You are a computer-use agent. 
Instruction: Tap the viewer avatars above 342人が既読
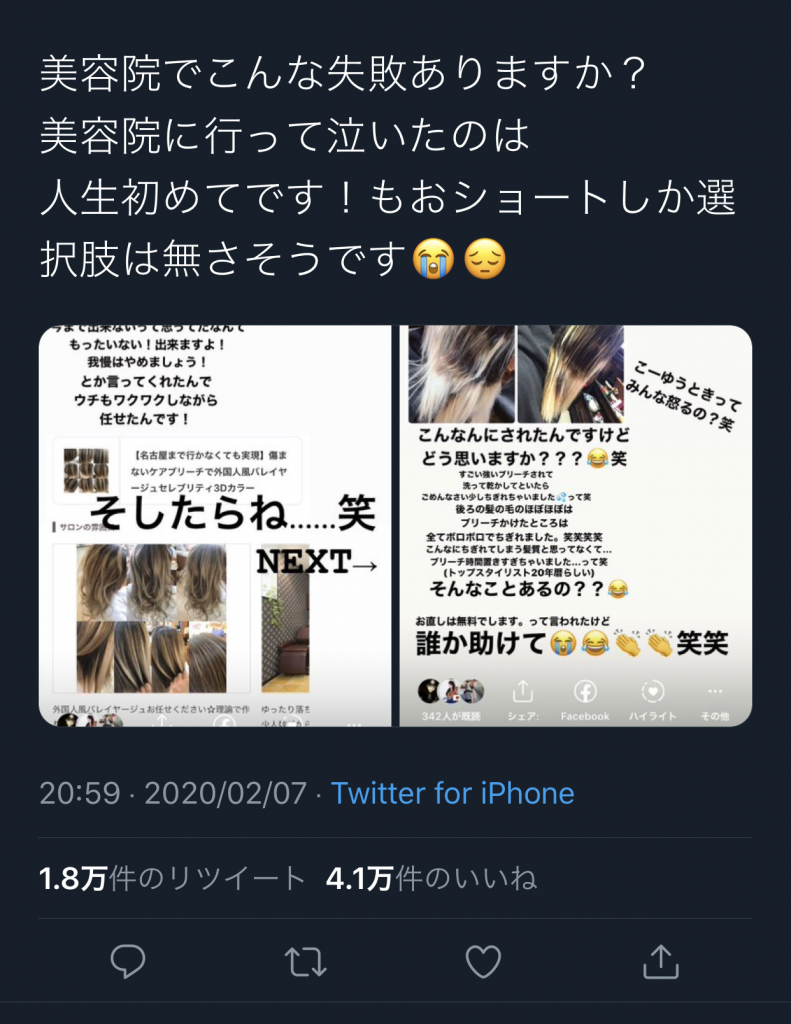click(x=451, y=691)
